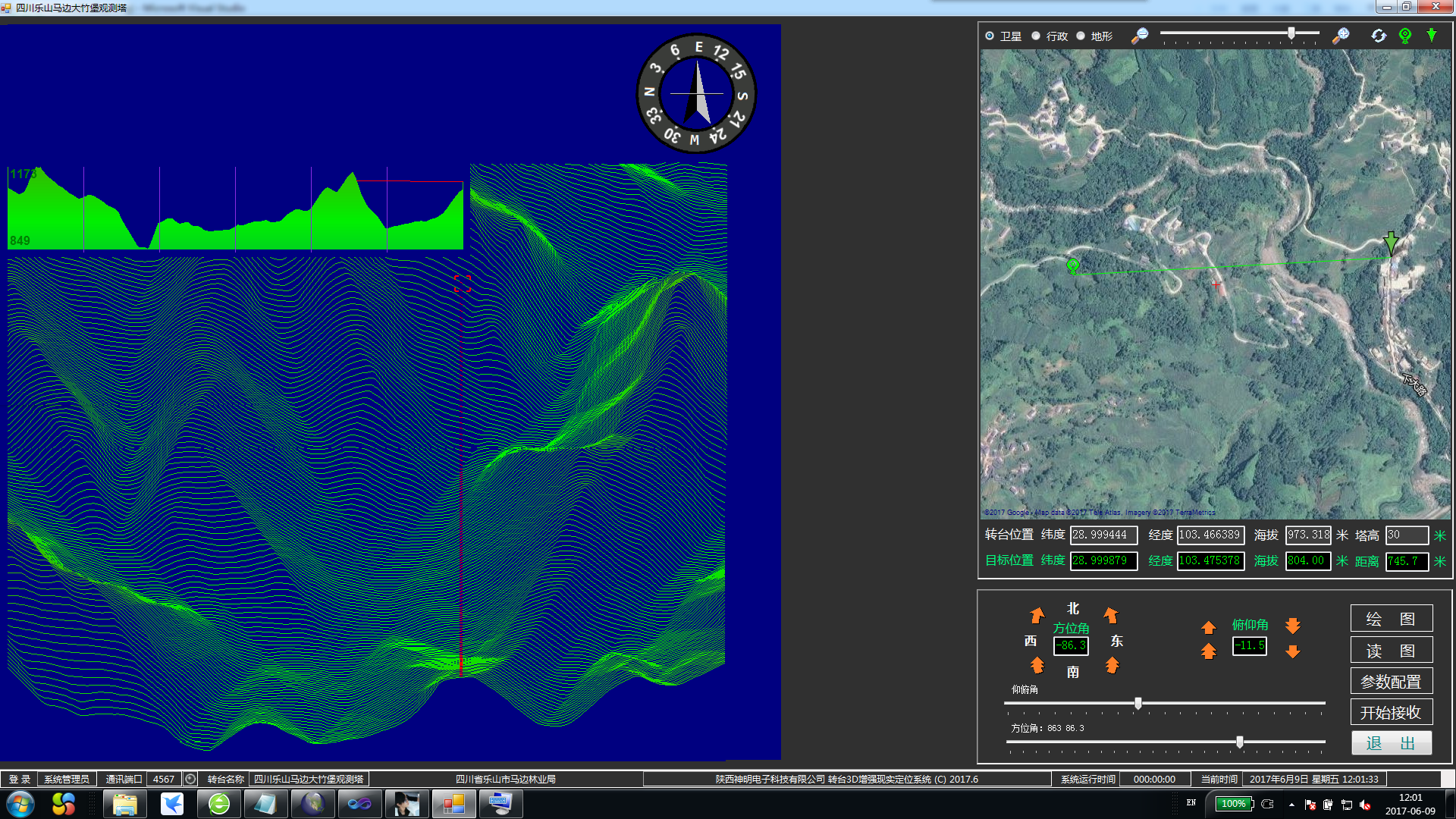1456x819 pixels.
Task: Click the 塔高 tower height input field
Action: [x=1406, y=535]
